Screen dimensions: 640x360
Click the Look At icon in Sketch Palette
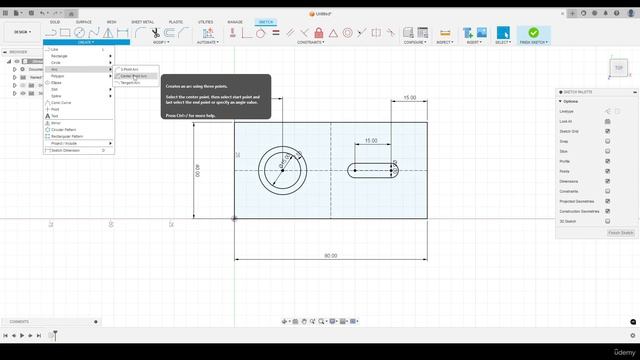click(607, 121)
